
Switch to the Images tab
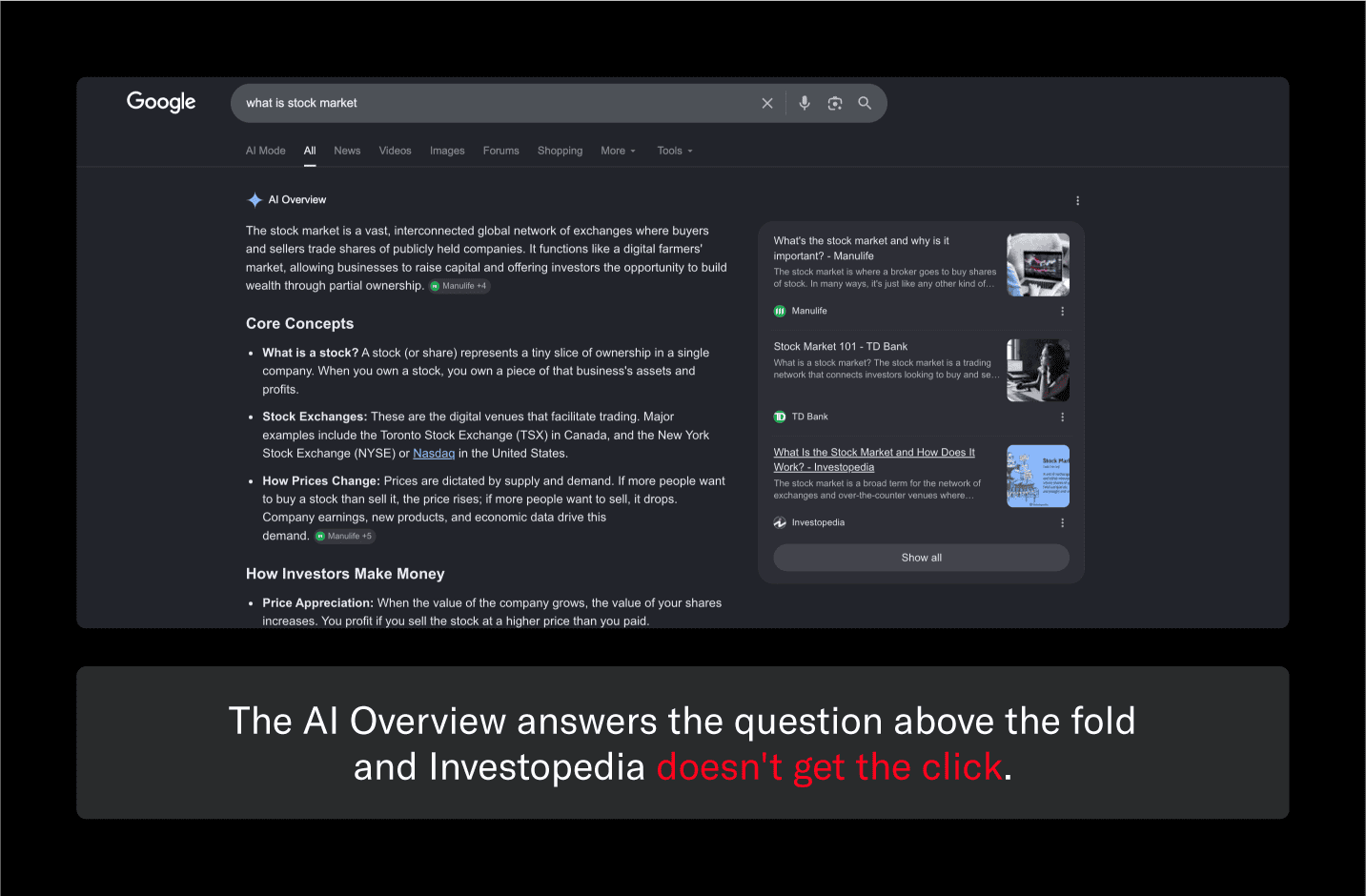point(447,151)
